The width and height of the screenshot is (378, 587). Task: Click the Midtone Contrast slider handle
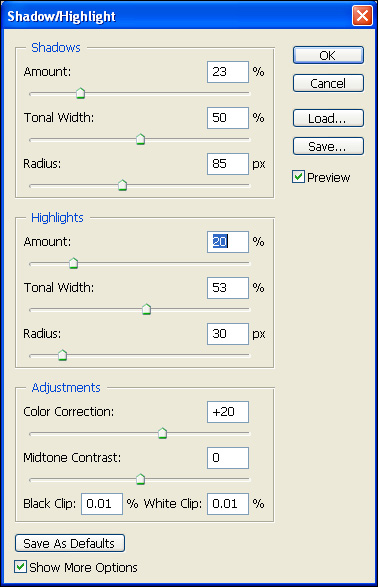click(140, 479)
